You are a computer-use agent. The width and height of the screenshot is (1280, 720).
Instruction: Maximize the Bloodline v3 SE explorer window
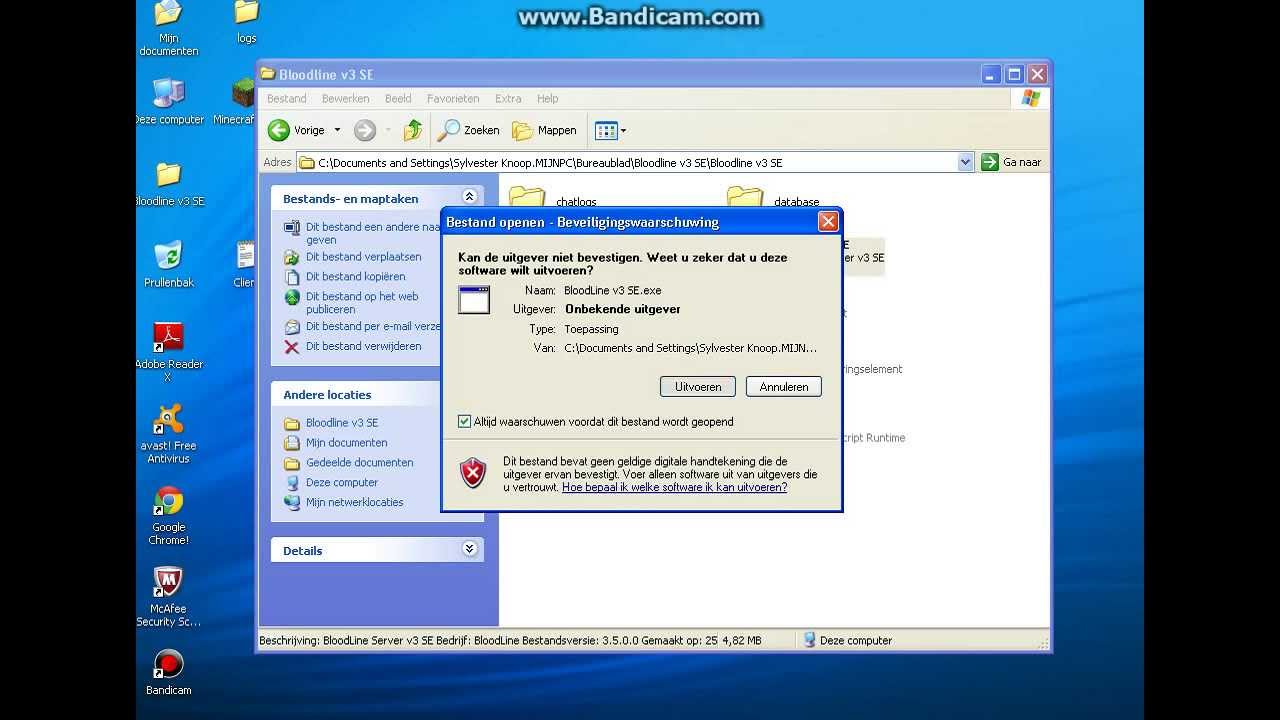(1014, 74)
